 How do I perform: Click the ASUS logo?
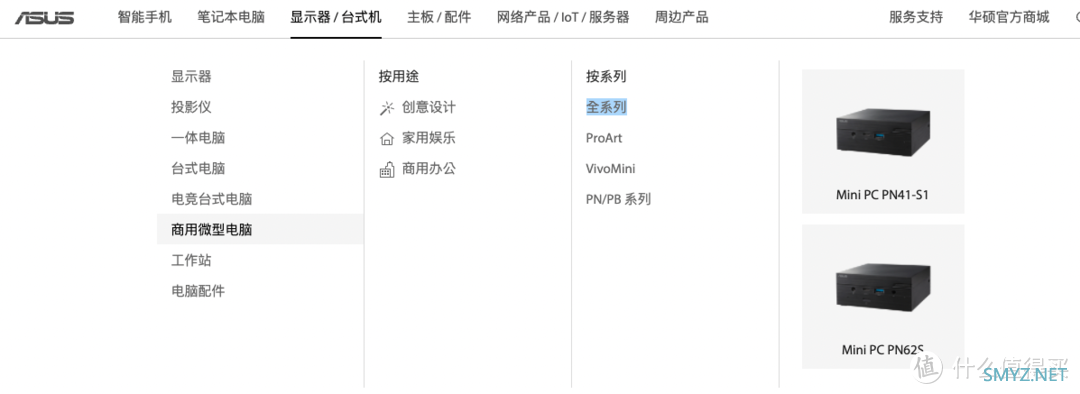pyautogui.click(x=45, y=18)
